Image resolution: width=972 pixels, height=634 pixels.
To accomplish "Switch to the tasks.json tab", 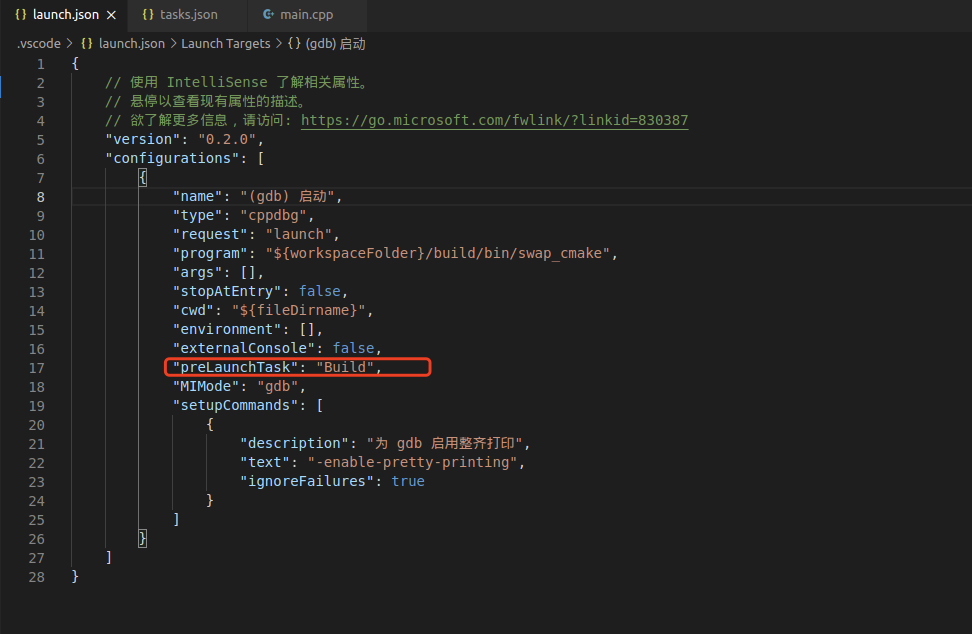I will pos(188,15).
